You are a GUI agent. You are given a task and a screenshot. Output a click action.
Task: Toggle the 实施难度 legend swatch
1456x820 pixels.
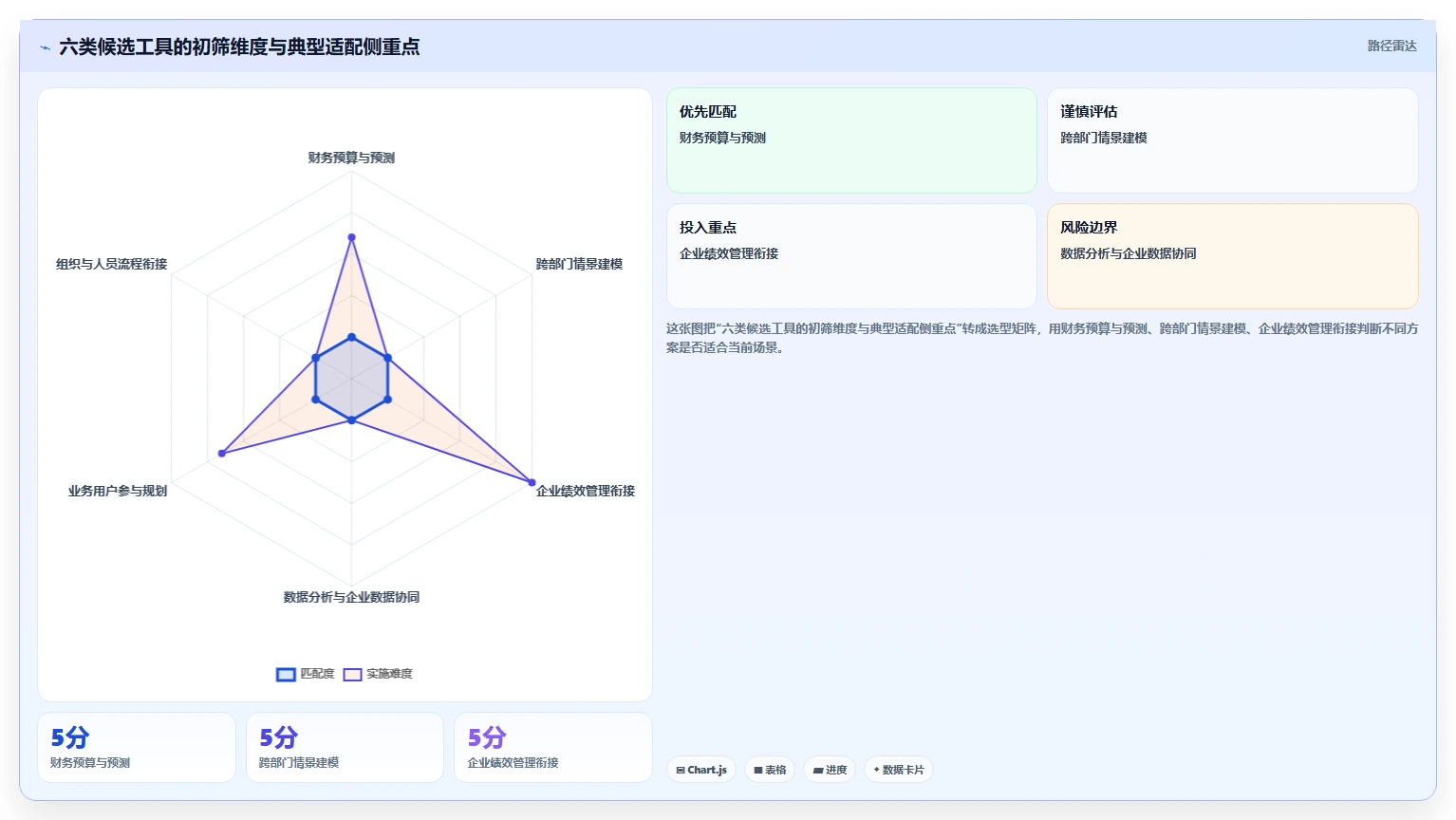(352, 675)
